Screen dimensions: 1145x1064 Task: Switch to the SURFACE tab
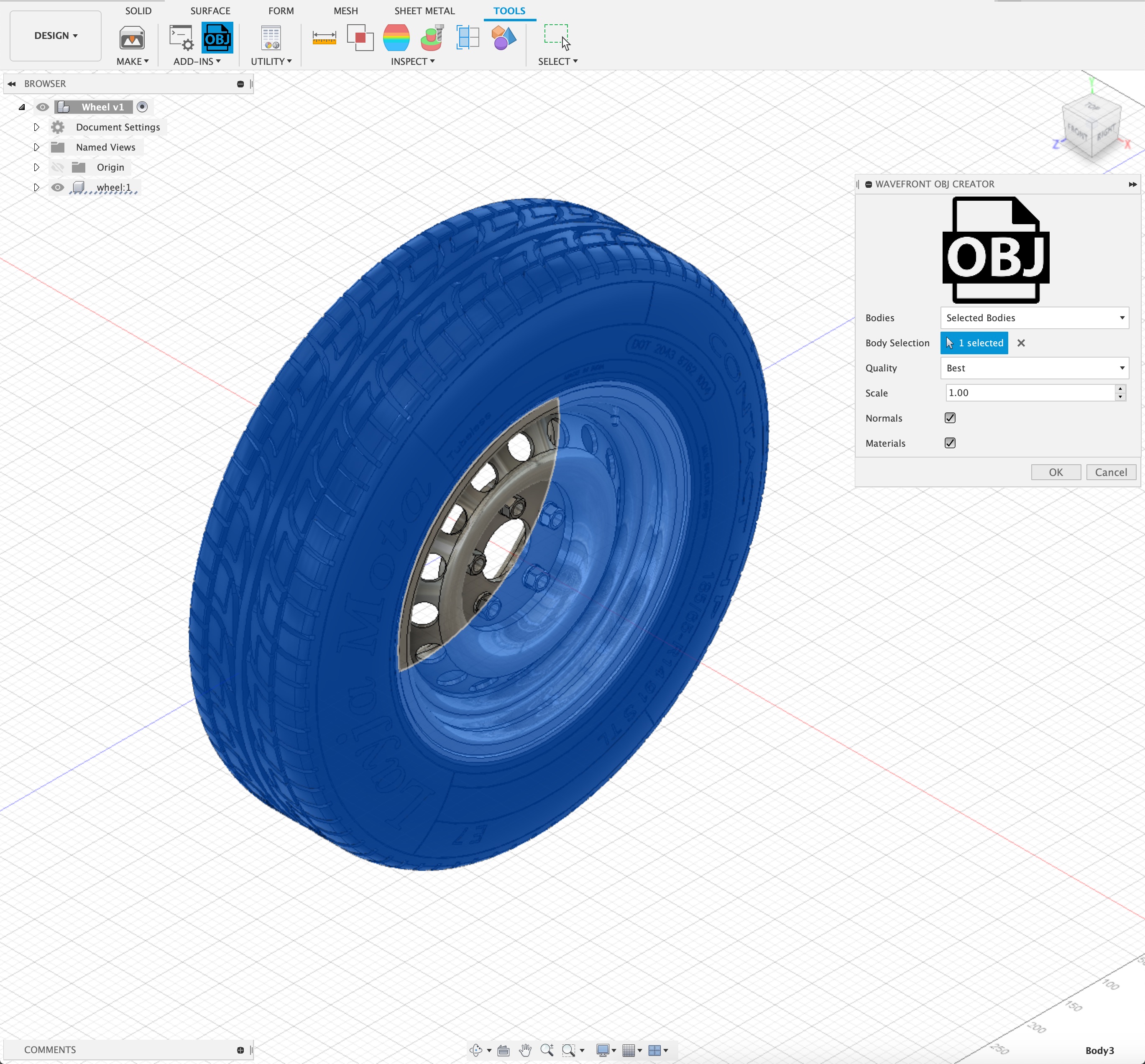tap(210, 11)
